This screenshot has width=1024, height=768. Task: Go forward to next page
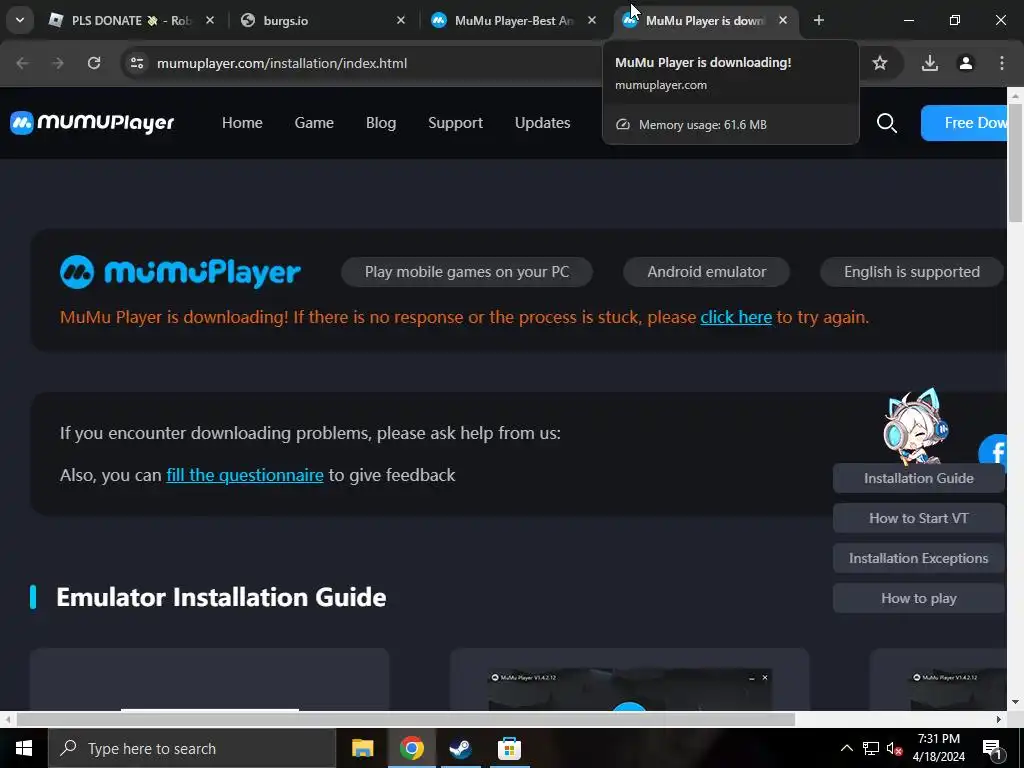coord(58,63)
